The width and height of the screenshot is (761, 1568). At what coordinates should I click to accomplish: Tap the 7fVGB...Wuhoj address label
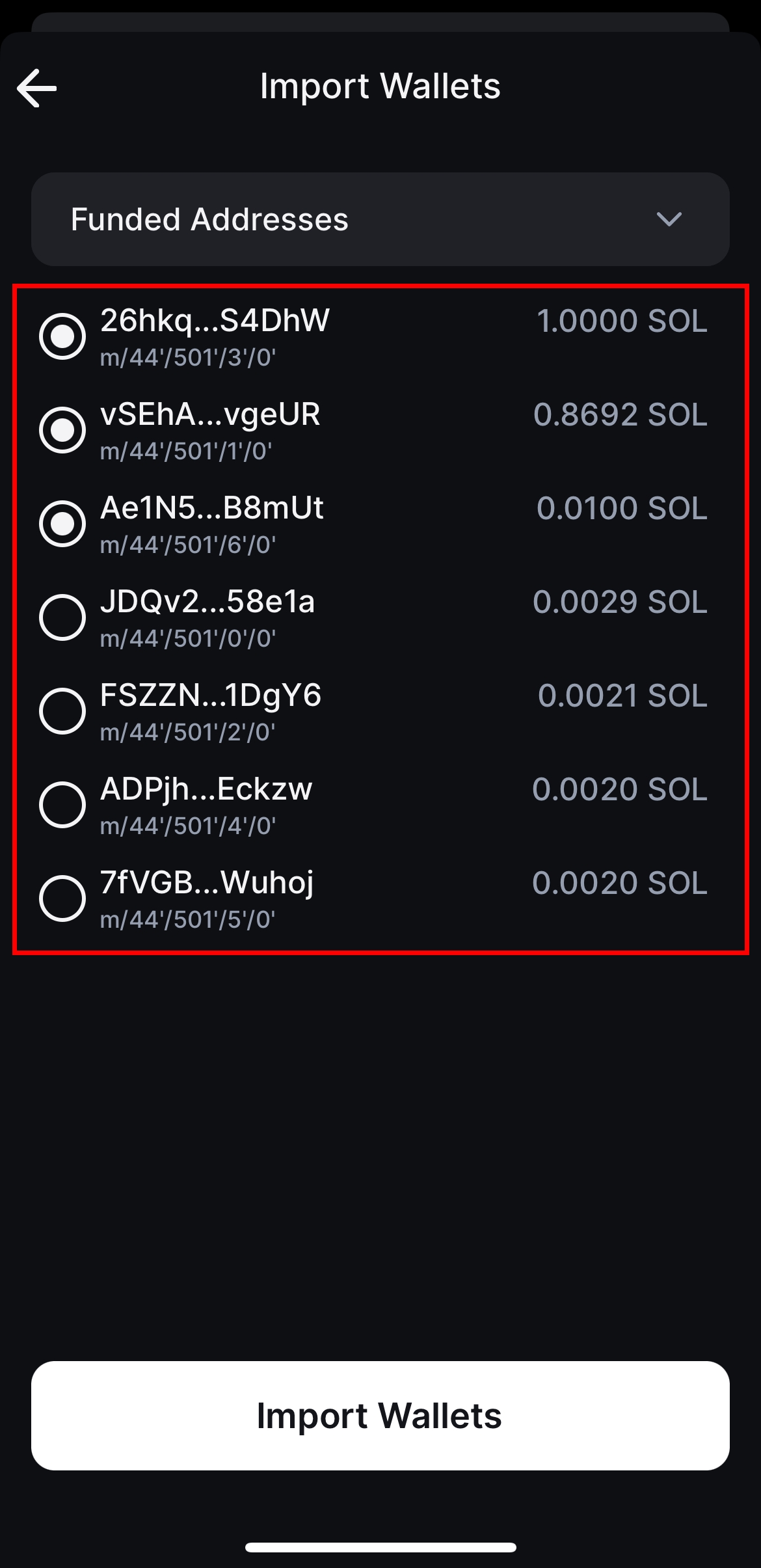(207, 883)
